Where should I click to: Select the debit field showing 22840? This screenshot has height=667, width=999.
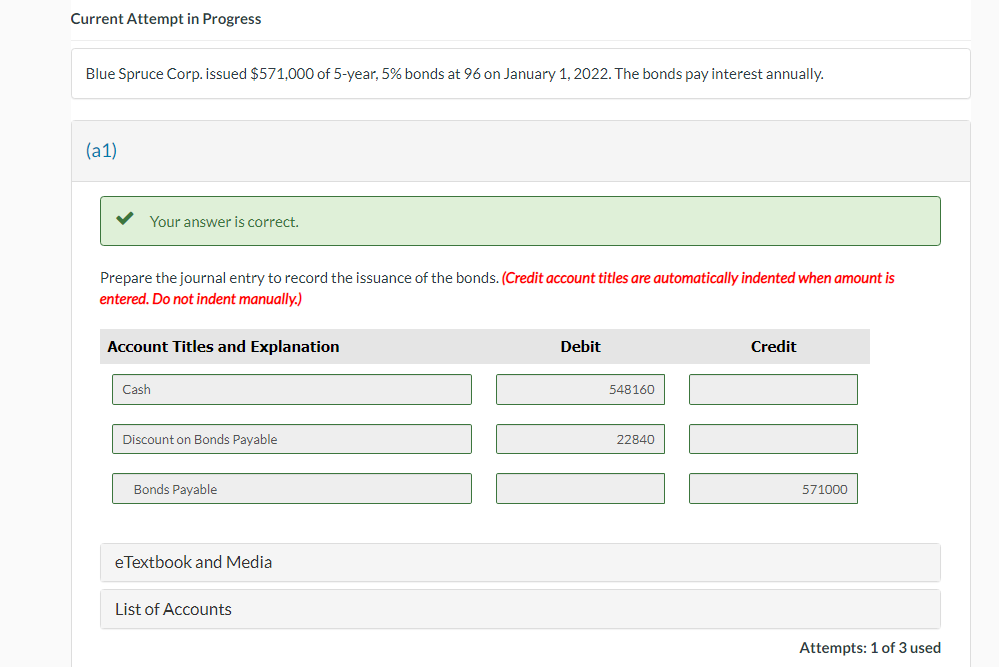tap(580, 438)
